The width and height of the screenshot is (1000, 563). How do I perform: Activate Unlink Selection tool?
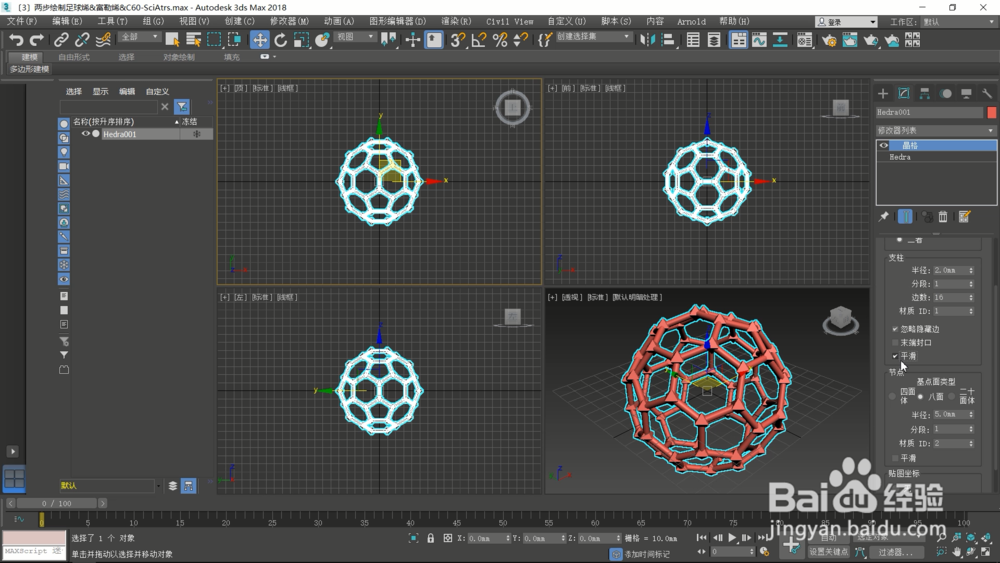82,40
